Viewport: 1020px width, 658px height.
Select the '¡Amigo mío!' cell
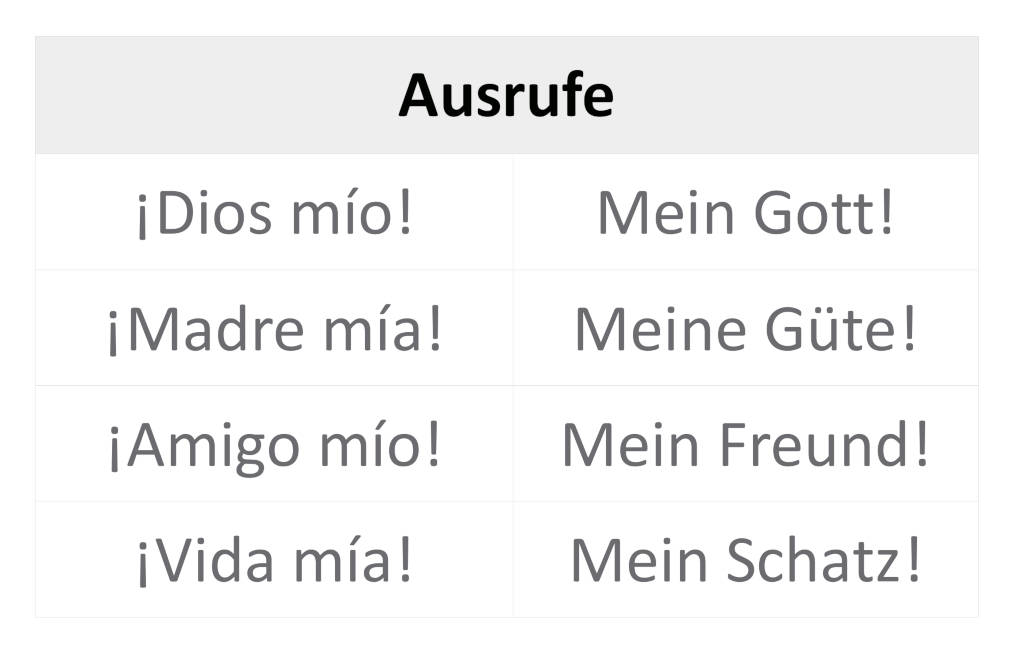click(x=274, y=445)
